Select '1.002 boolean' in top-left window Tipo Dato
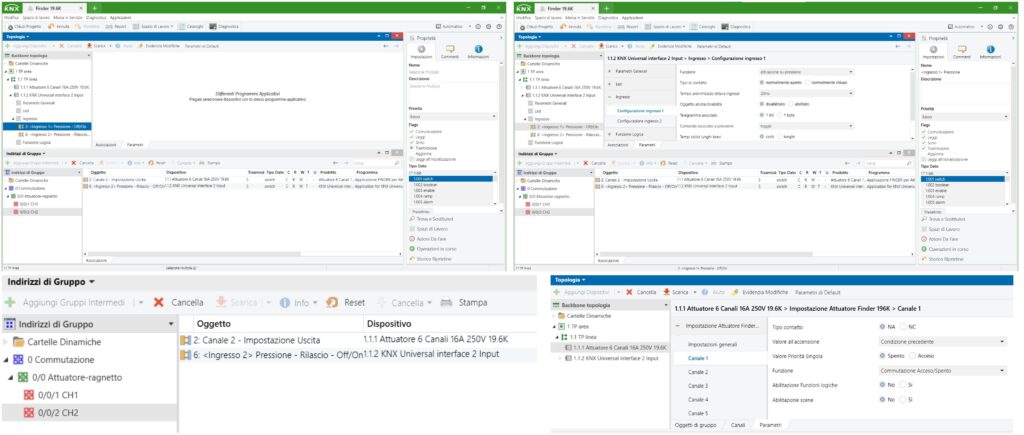Viewport: 1024px width, 435px height. 424,185
